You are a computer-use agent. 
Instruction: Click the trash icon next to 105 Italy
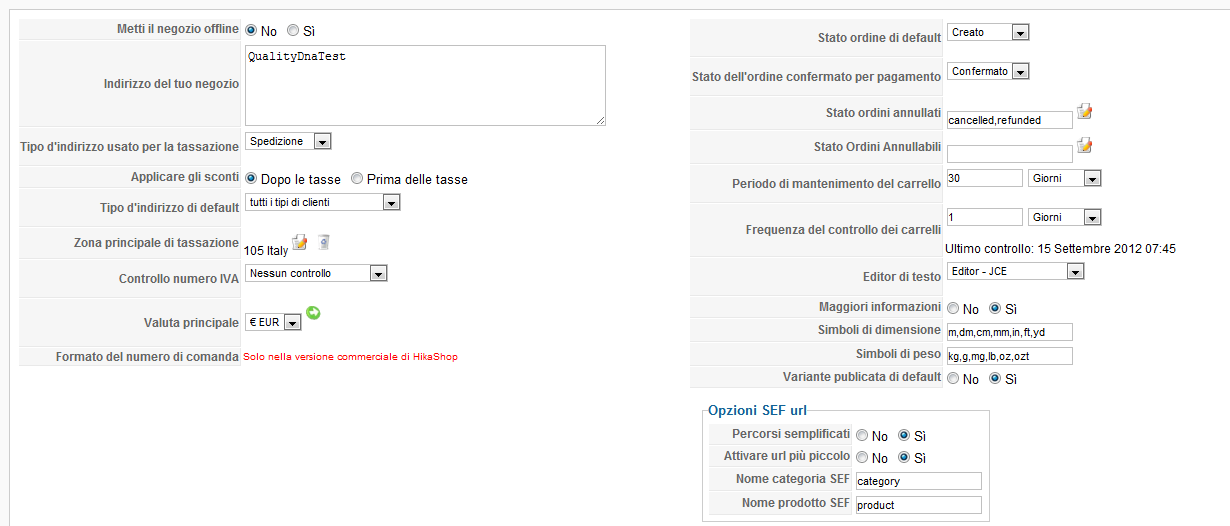(323, 242)
